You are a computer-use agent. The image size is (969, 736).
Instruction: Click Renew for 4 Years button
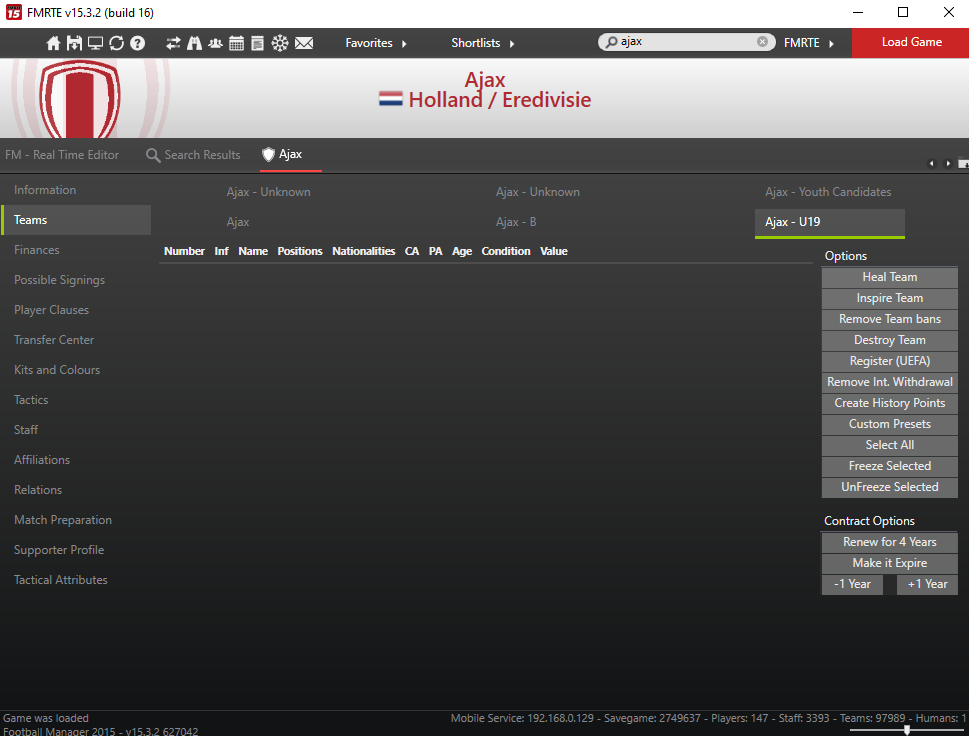[889, 542]
